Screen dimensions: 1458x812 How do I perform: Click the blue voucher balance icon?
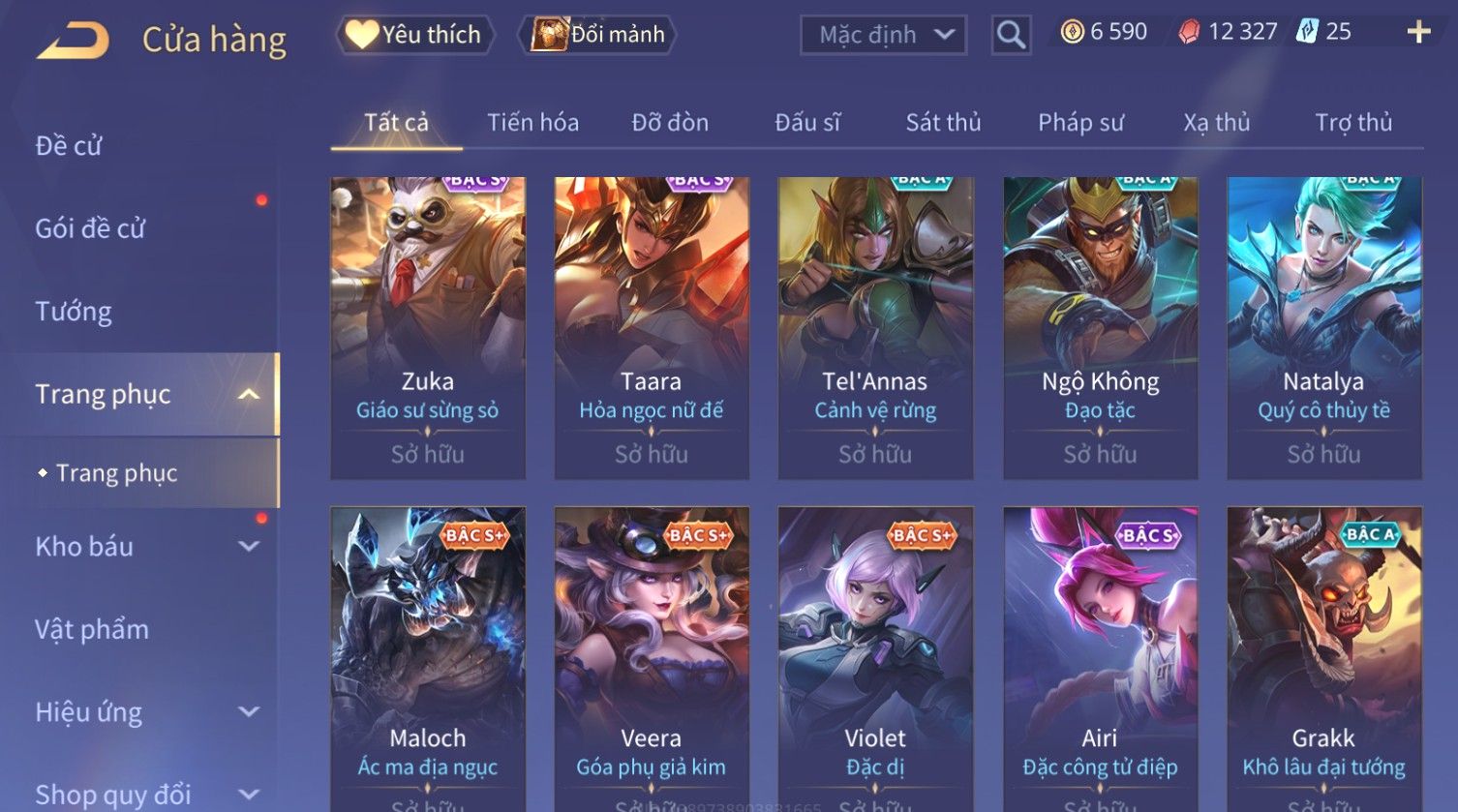(1307, 32)
